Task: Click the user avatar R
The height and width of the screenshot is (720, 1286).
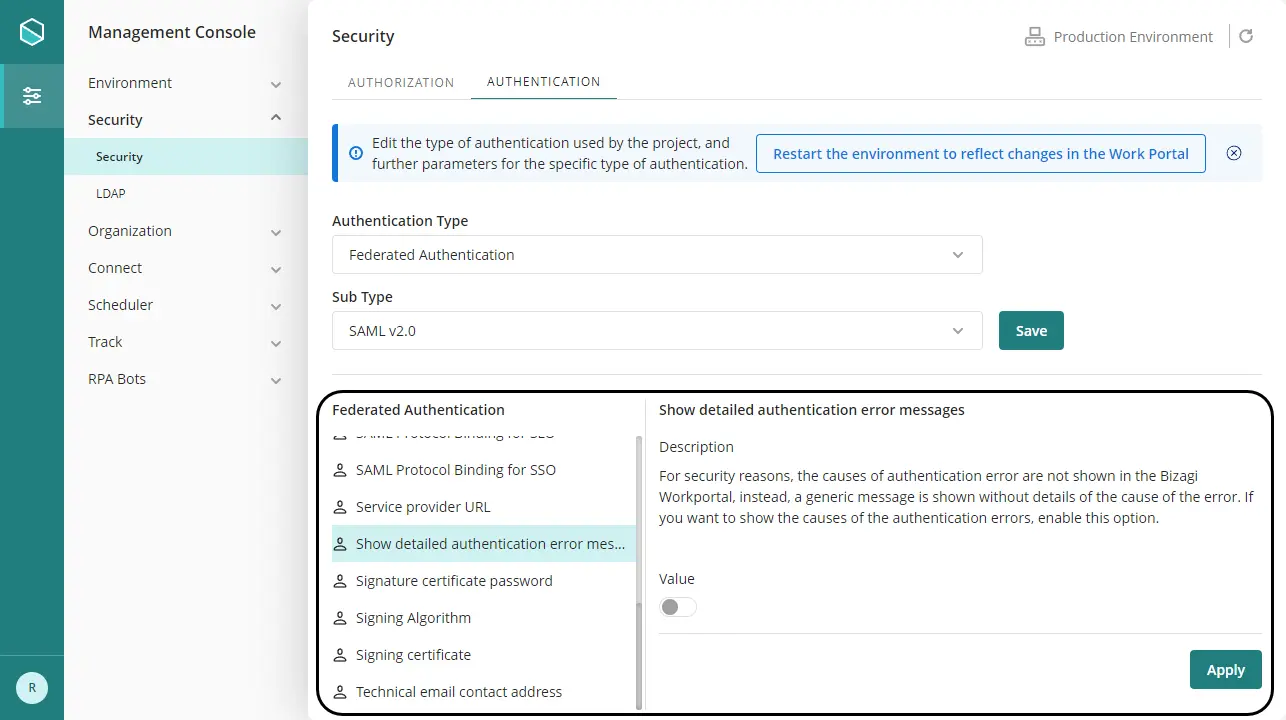Action: coord(32,688)
